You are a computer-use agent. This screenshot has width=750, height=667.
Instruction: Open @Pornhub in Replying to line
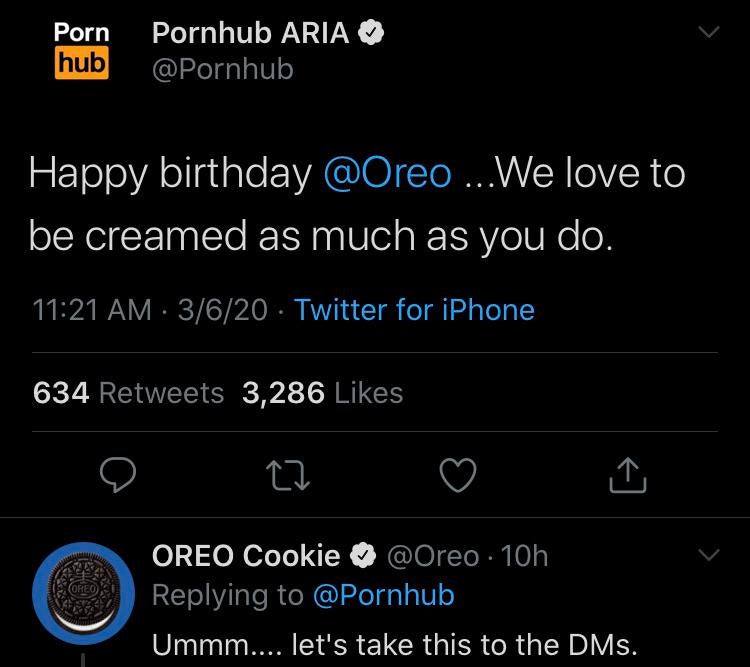tap(383, 595)
